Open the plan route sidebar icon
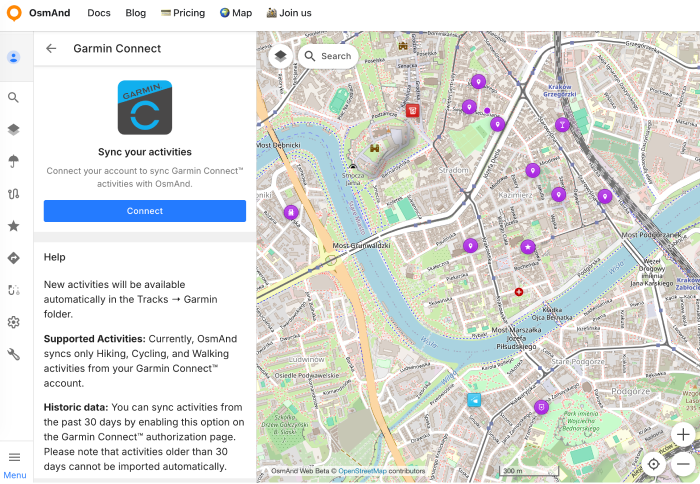This screenshot has width=700, height=484. coord(14,290)
